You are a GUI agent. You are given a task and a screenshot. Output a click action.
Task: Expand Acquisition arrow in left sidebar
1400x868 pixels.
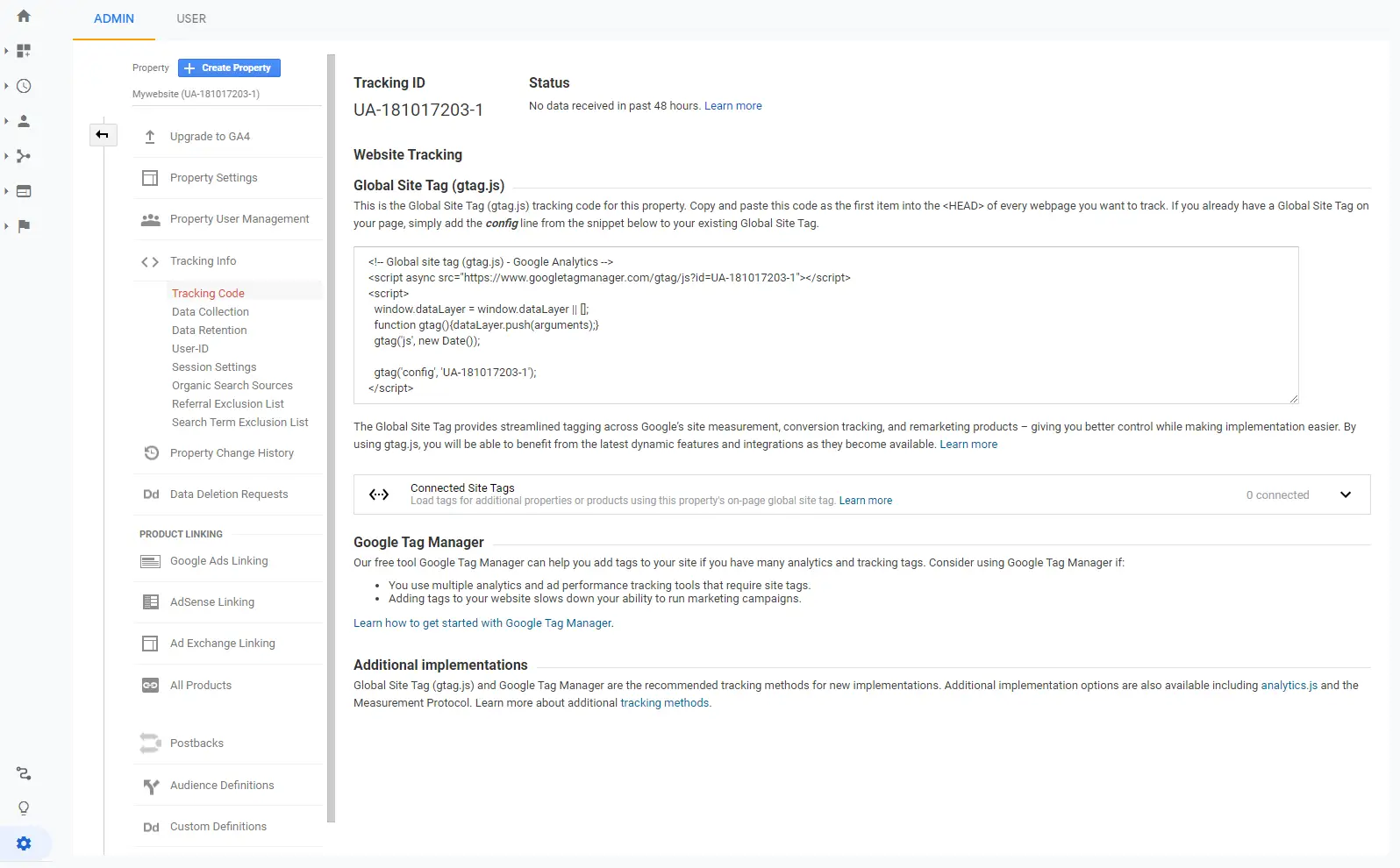click(6, 156)
